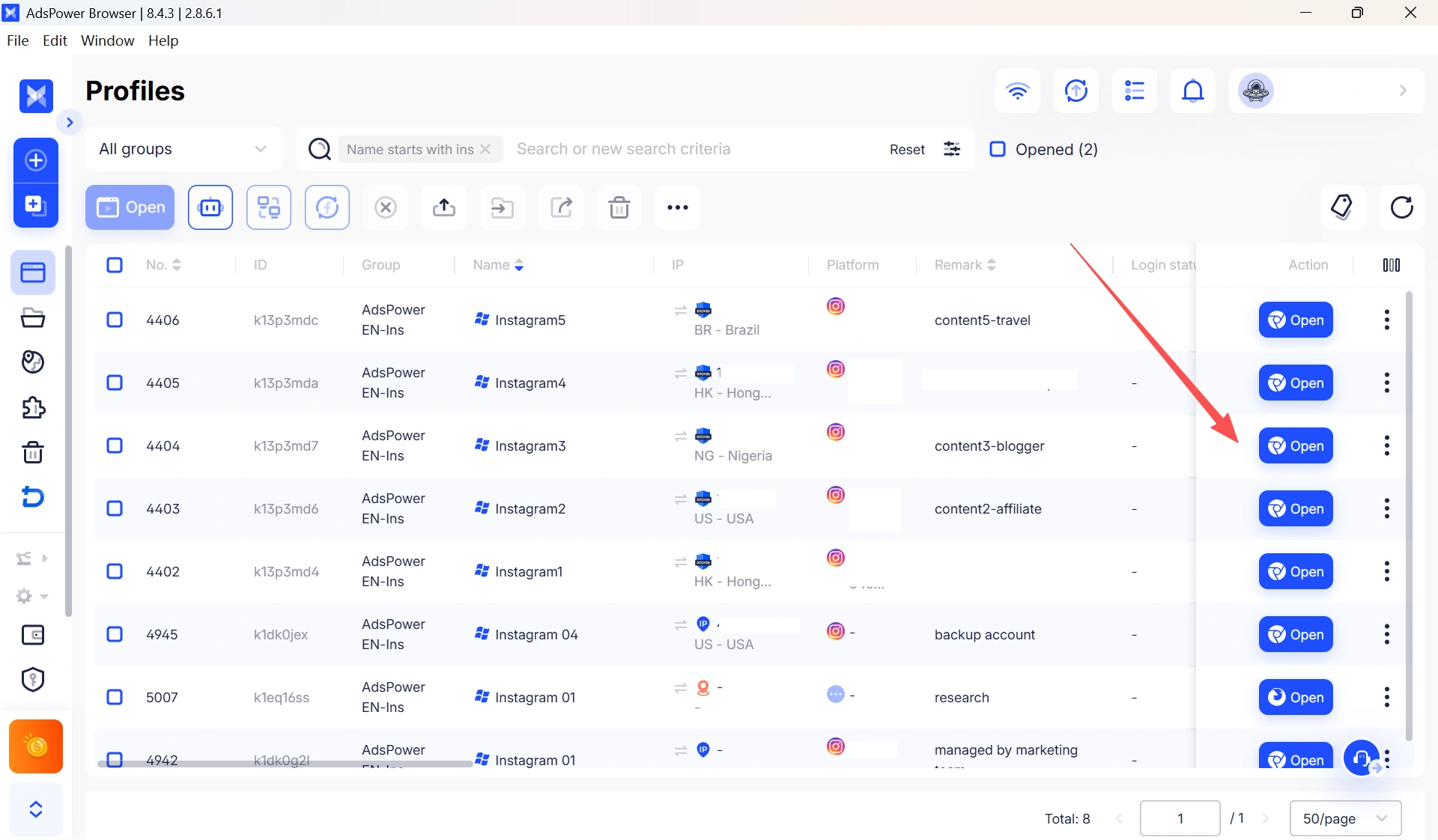
Task: Open the more options menu for Instagram3
Action: 1387,445
